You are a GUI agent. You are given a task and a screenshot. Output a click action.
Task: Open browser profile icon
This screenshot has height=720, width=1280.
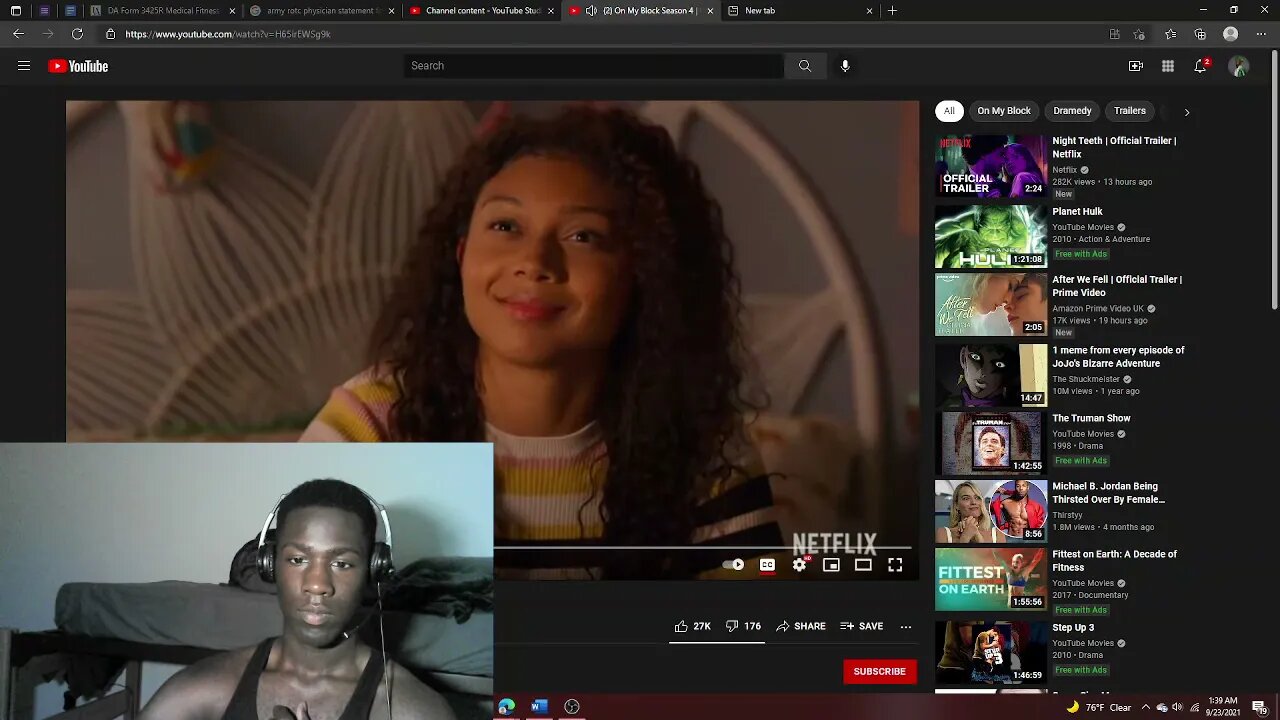(x=1231, y=34)
